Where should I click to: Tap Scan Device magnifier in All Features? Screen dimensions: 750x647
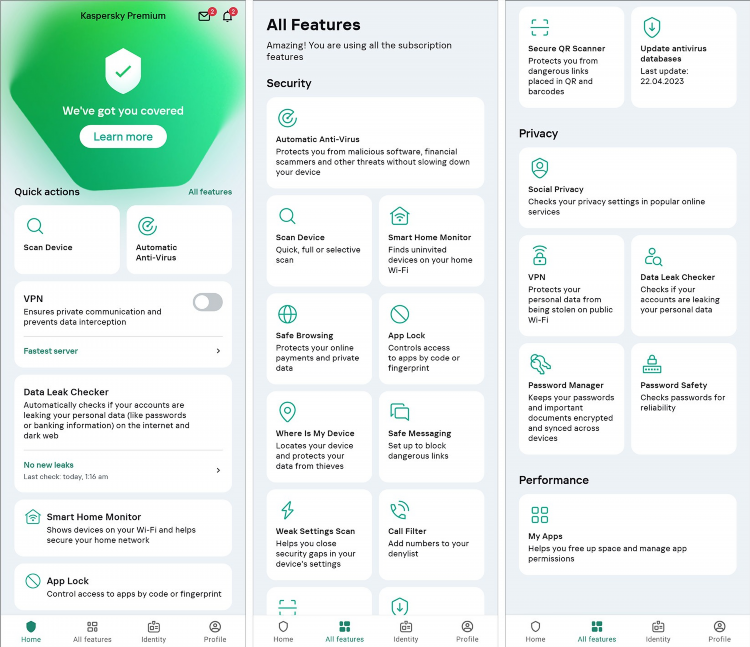[287, 216]
